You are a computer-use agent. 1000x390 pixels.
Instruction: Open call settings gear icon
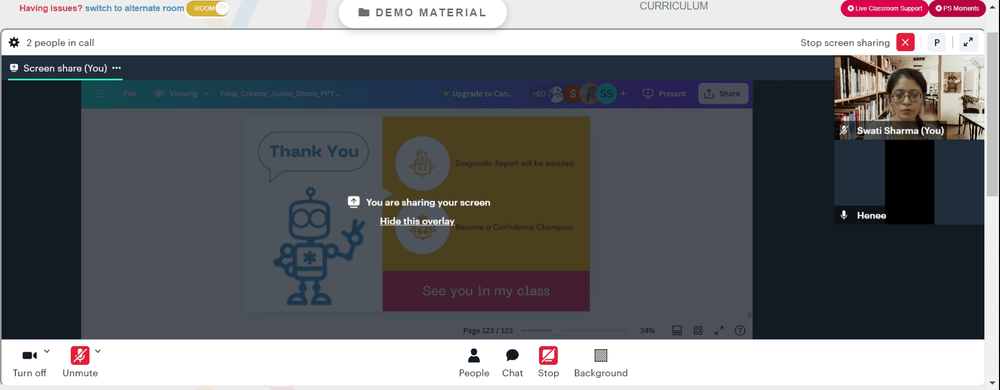coord(14,43)
